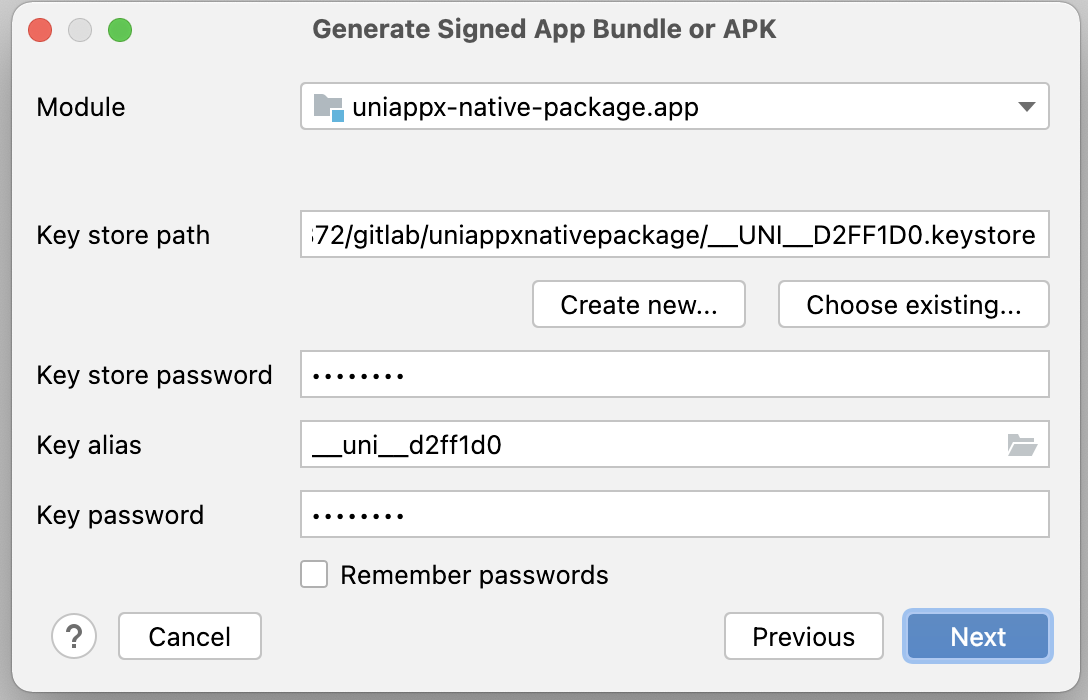Focus the Key store password field
1088x700 pixels.
tap(674, 375)
